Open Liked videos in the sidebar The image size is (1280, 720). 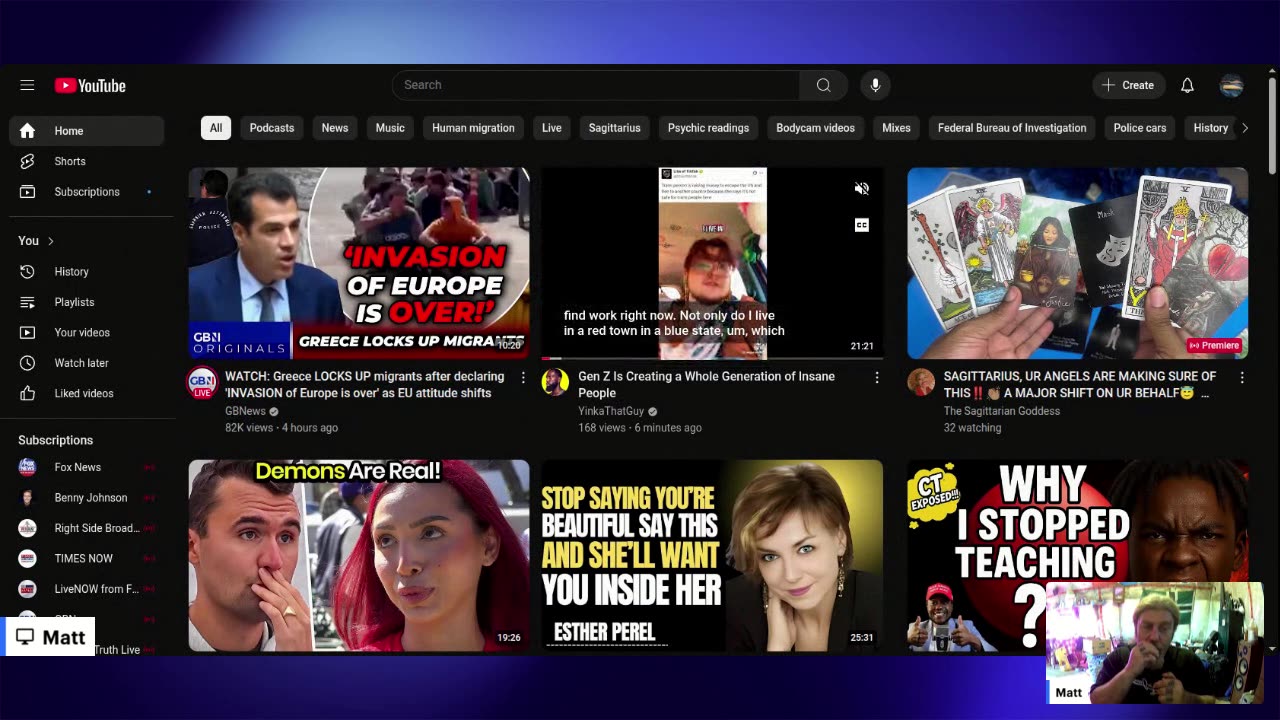tap(86, 394)
